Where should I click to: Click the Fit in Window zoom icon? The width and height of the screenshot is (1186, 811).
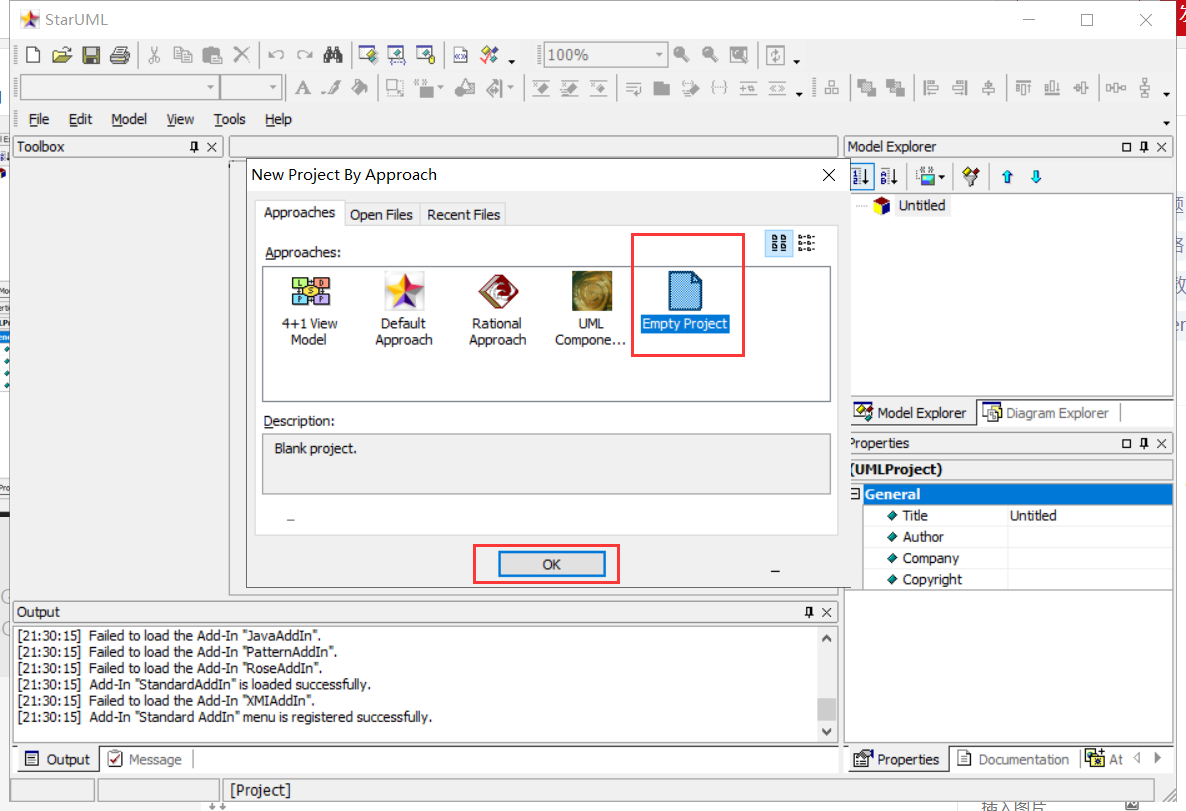(738, 54)
